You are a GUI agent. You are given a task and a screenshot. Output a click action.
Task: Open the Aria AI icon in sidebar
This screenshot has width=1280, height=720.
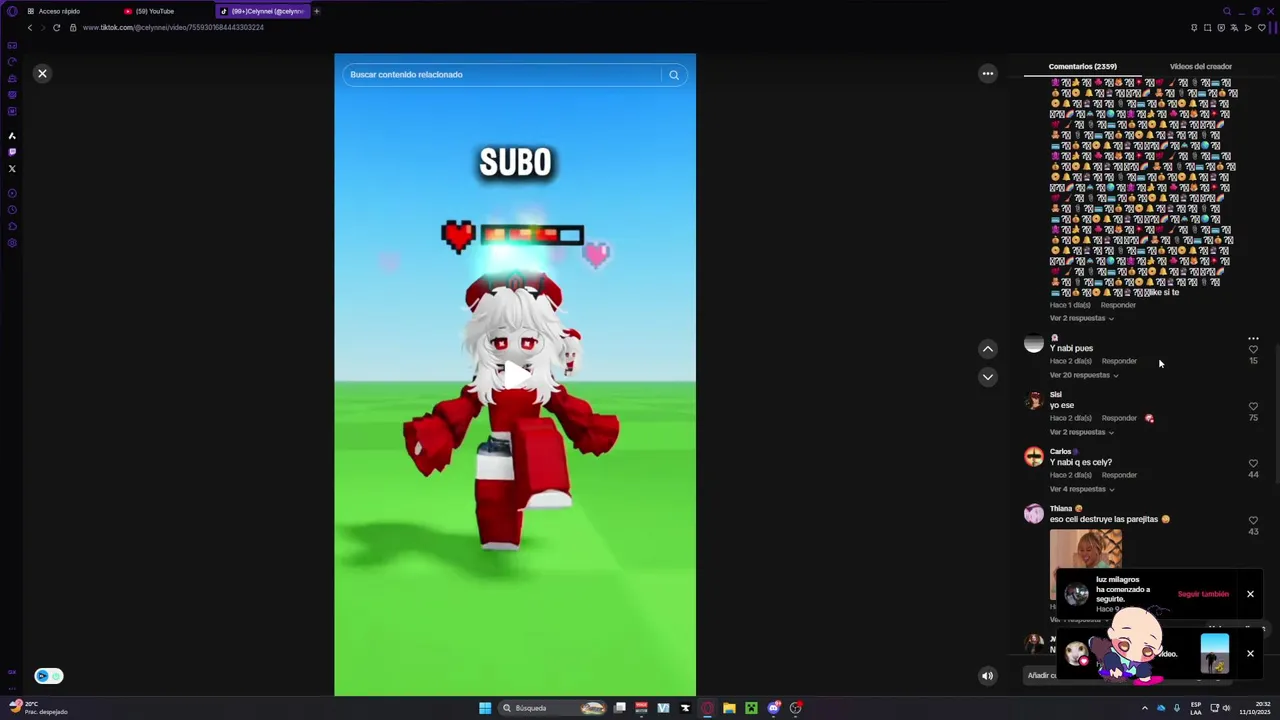[x=12, y=135]
